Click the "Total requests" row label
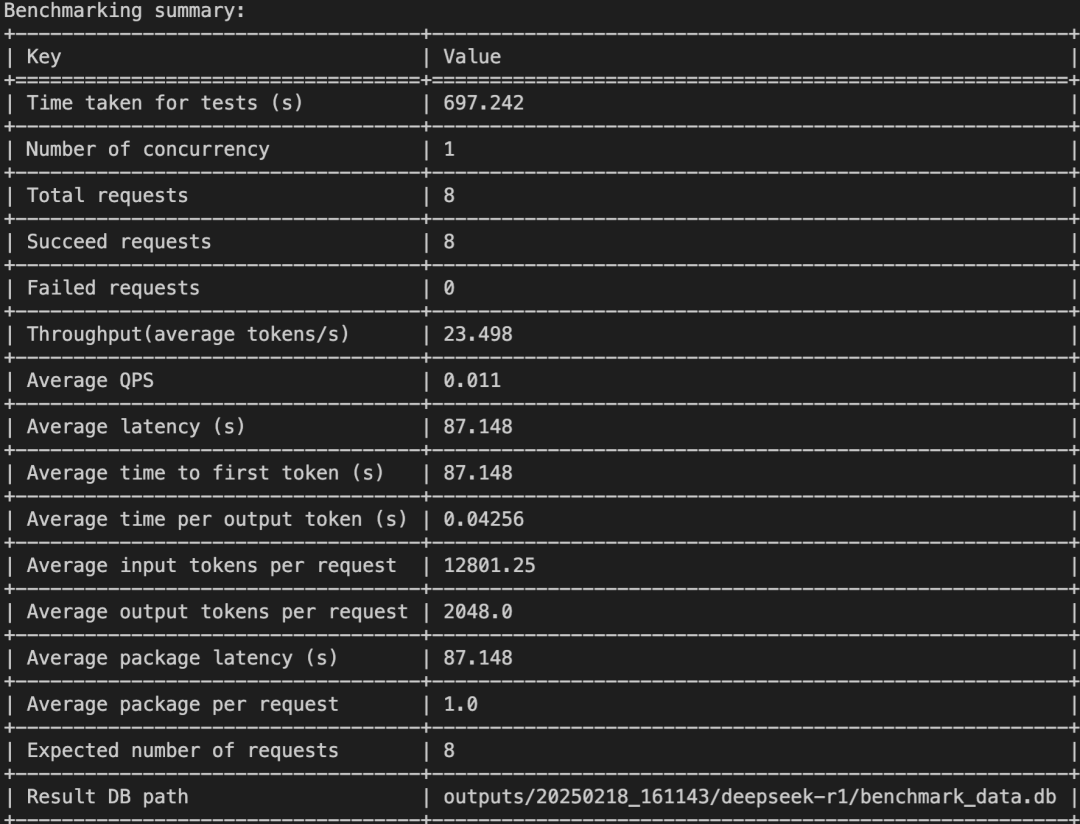This screenshot has height=824, width=1080. pyautogui.click(x=107, y=196)
